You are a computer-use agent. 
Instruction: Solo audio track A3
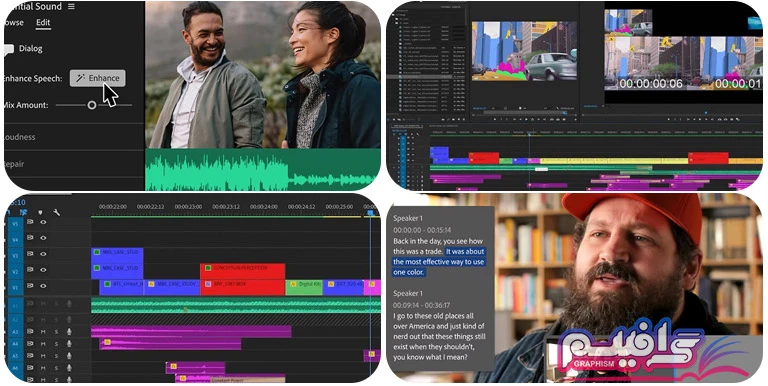click(x=56, y=332)
